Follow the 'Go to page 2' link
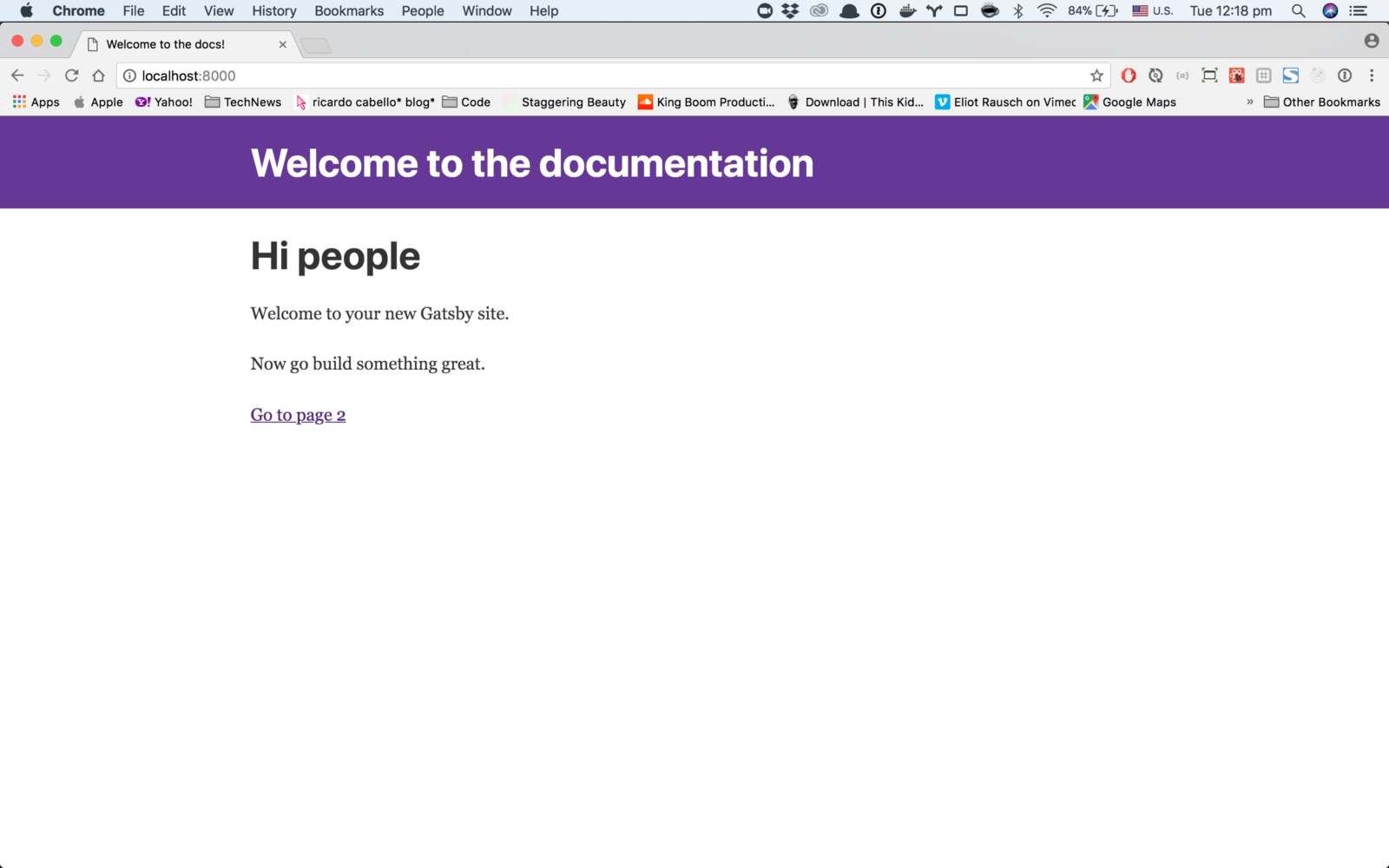Screen dimensions: 1389x868 (298, 415)
